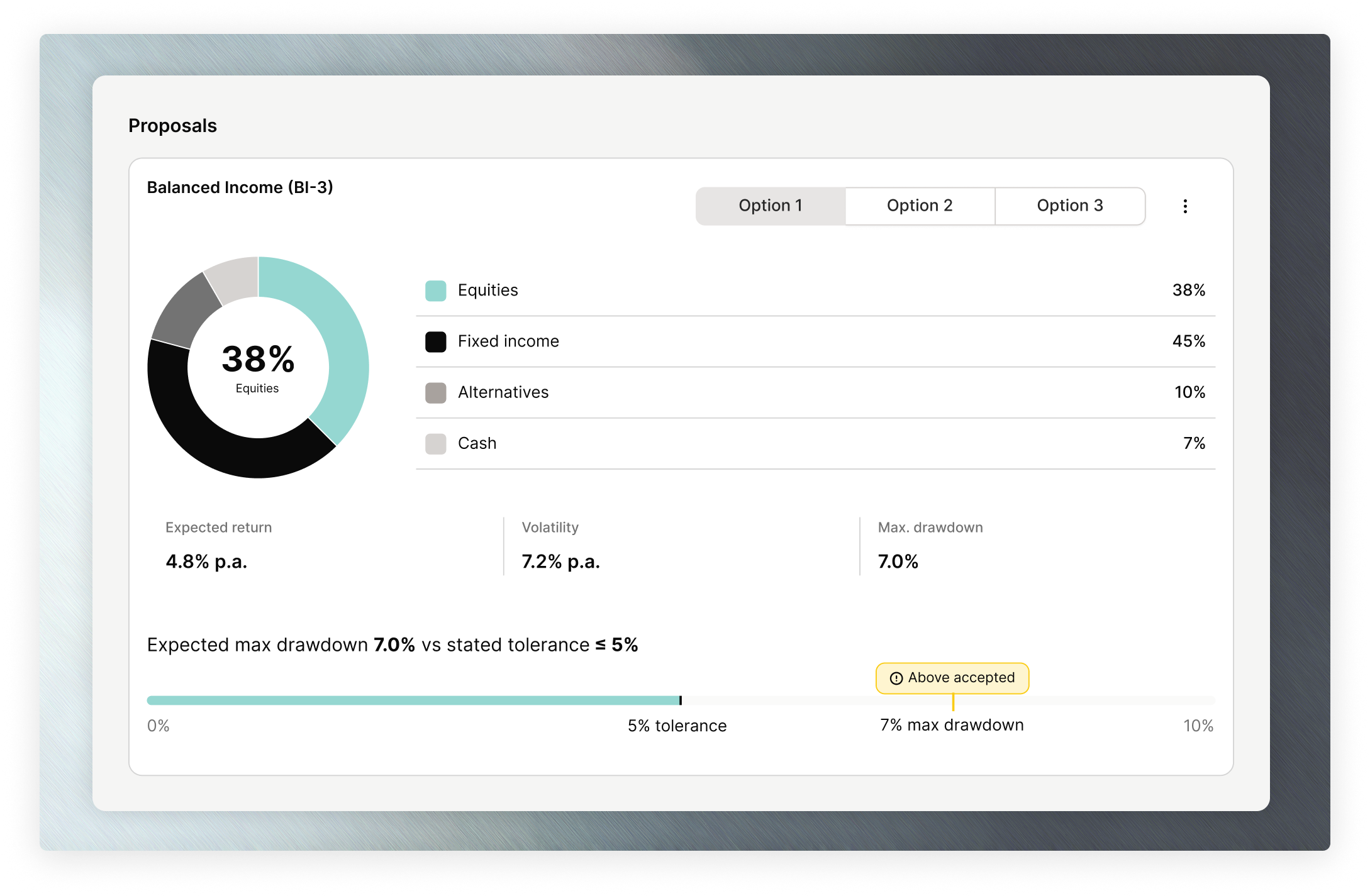Click the 38% center label of donut chart
Viewport: 1370px width, 896px height.
[x=258, y=359]
